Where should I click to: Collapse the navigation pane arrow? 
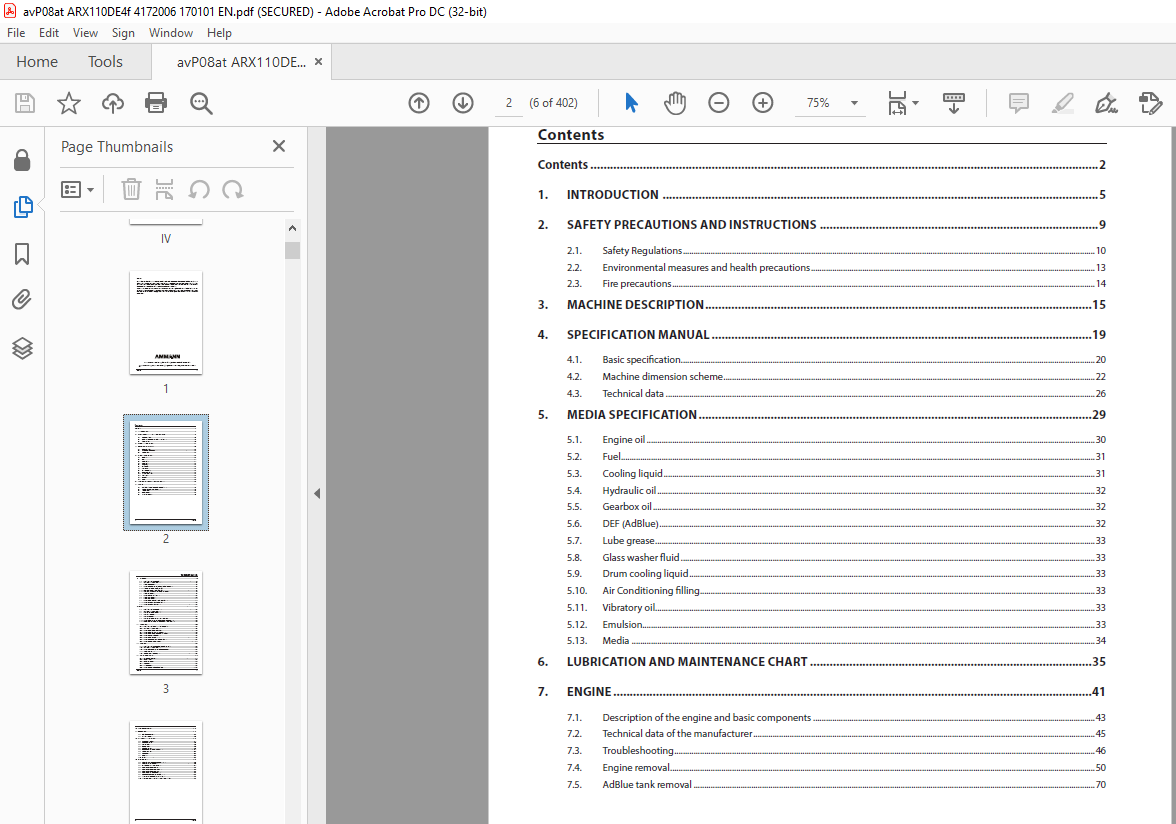[317, 493]
